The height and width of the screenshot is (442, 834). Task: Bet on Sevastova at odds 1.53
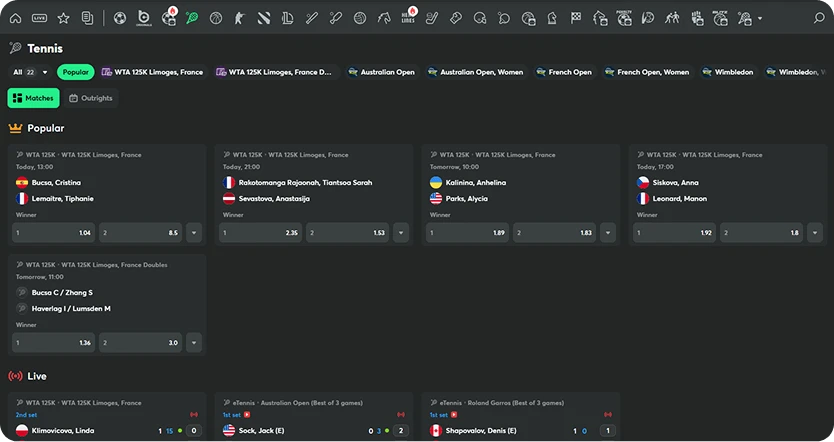[x=347, y=233]
